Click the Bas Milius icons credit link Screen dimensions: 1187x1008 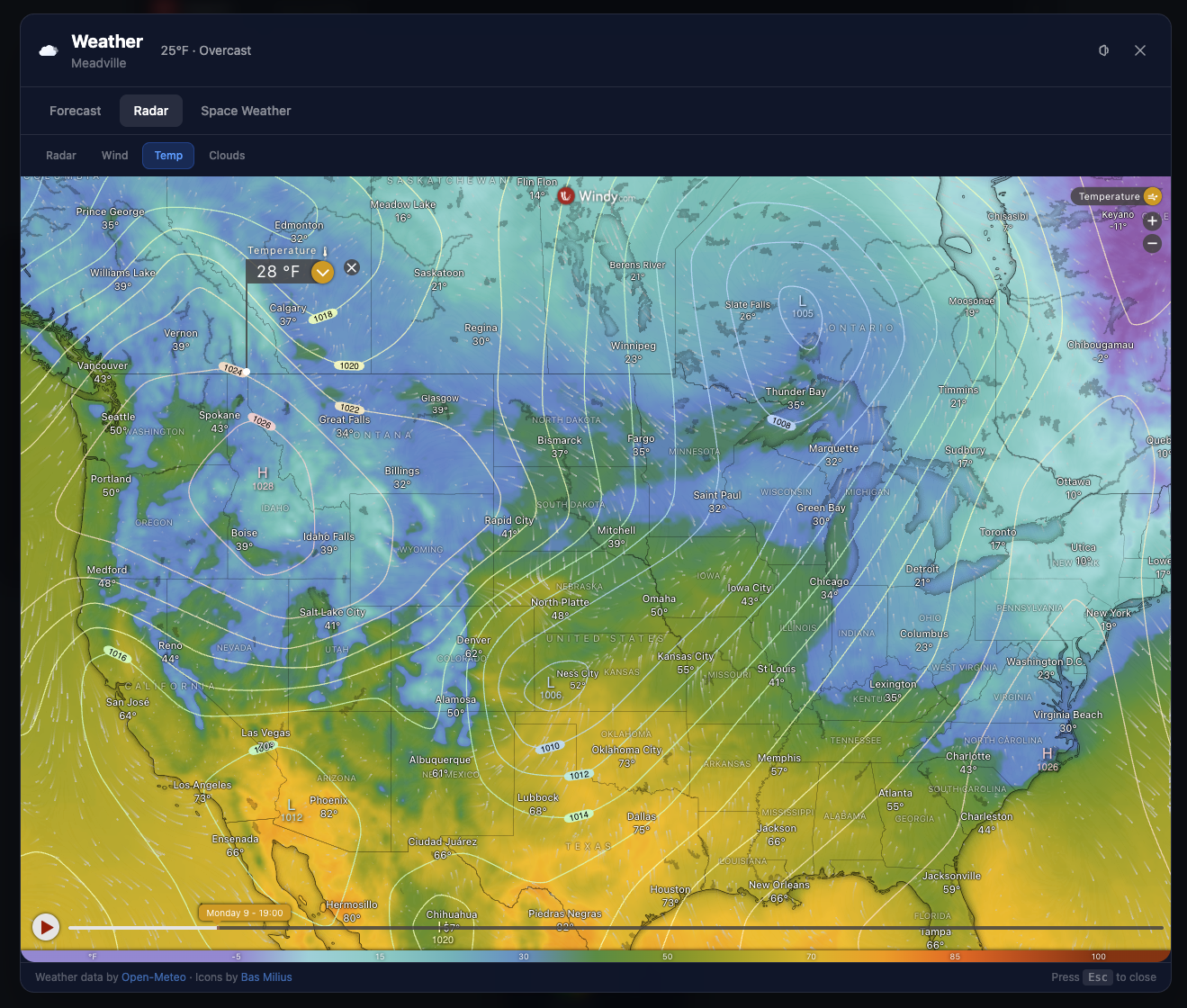266,976
